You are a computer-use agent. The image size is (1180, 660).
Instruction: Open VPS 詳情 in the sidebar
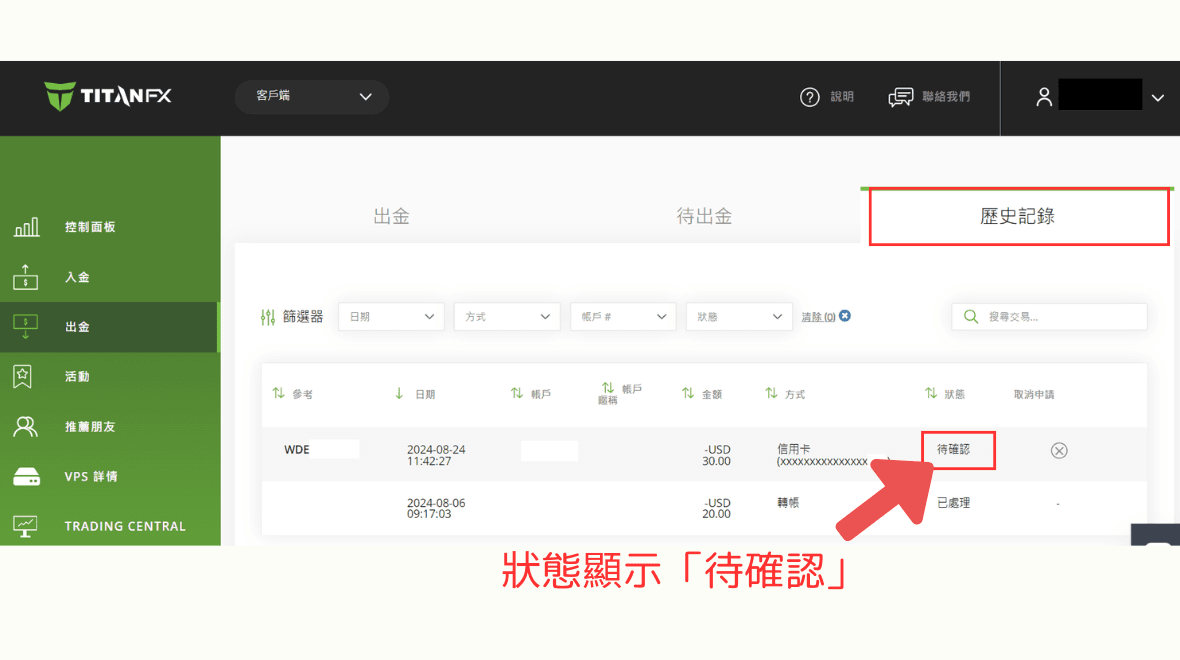click(91, 477)
